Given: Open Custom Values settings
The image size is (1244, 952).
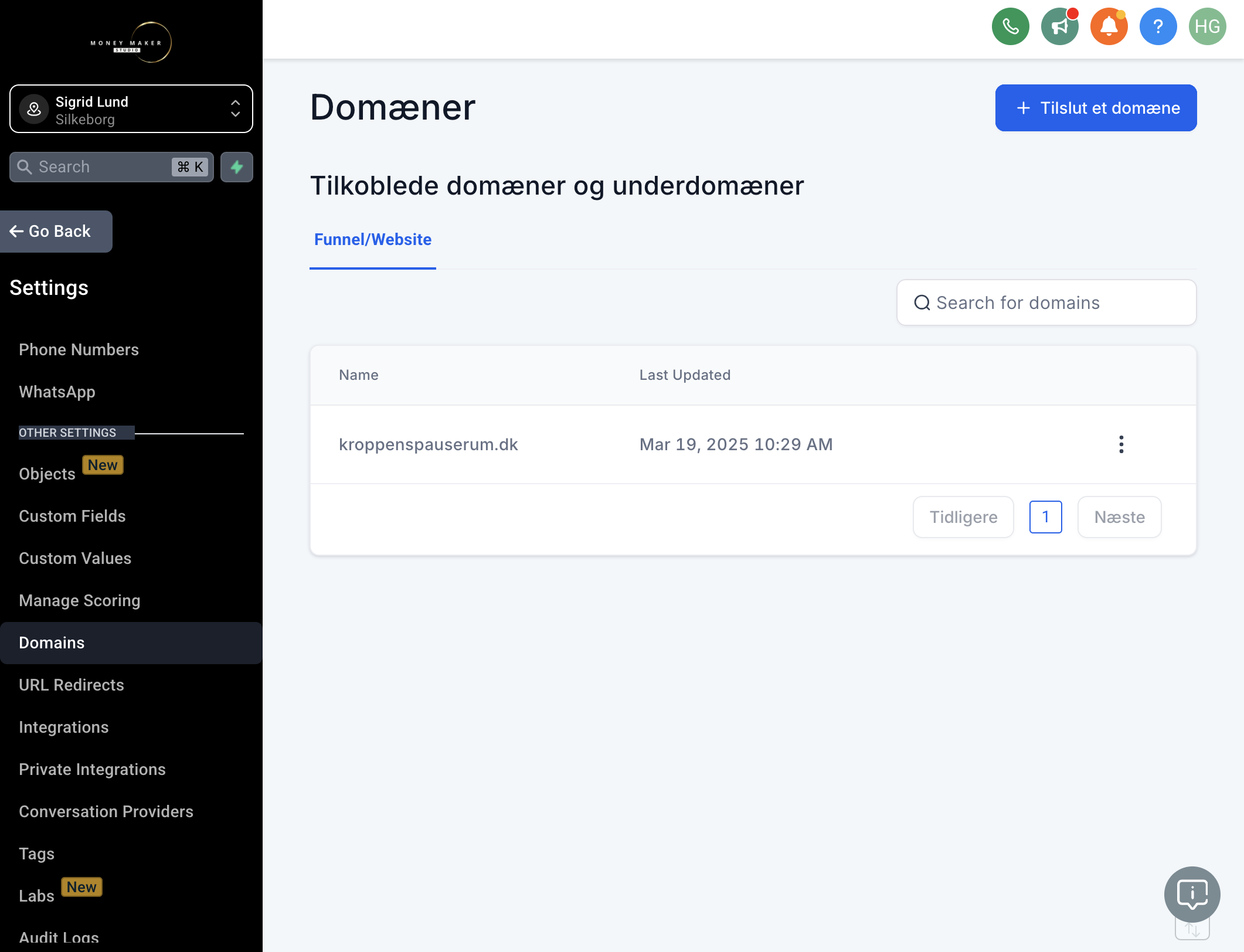Looking at the screenshot, I should (x=75, y=559).
